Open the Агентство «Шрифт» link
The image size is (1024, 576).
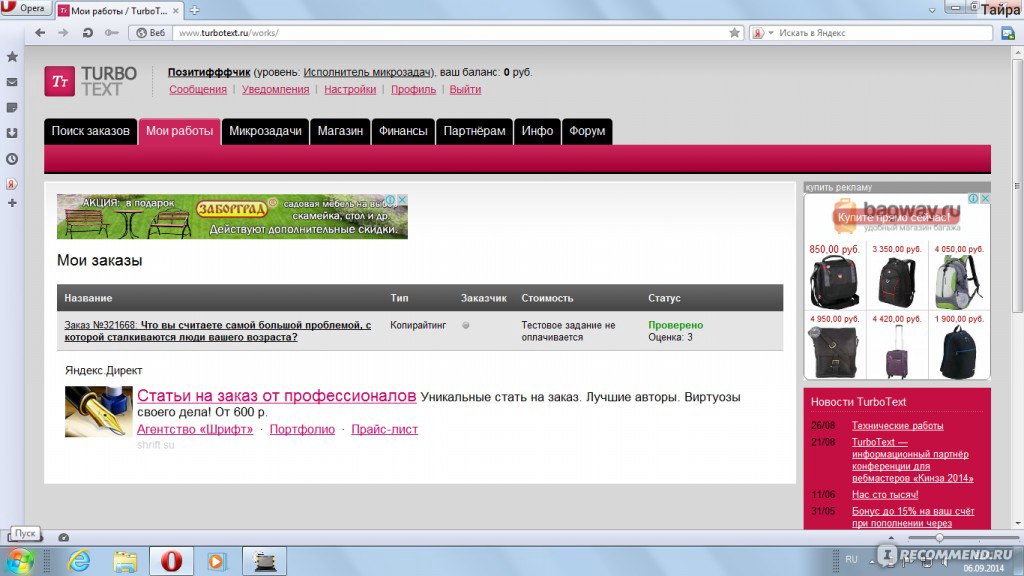195,430
